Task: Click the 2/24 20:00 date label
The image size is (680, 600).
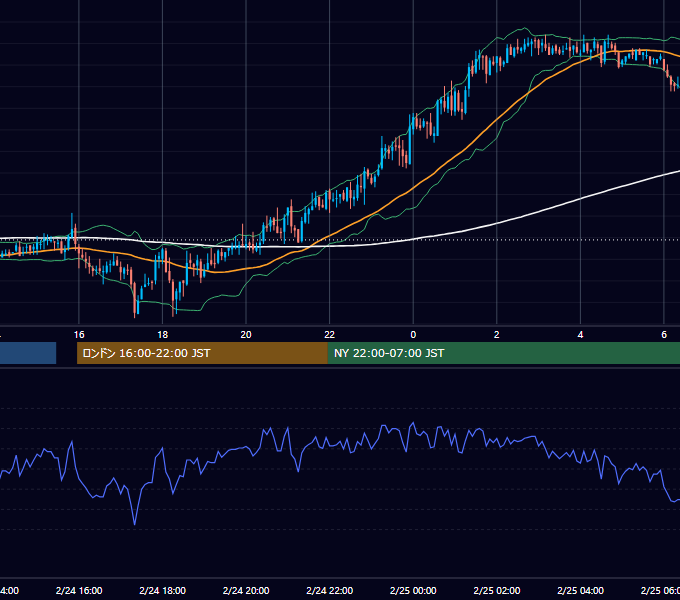Action: click(x=246, y=590)
